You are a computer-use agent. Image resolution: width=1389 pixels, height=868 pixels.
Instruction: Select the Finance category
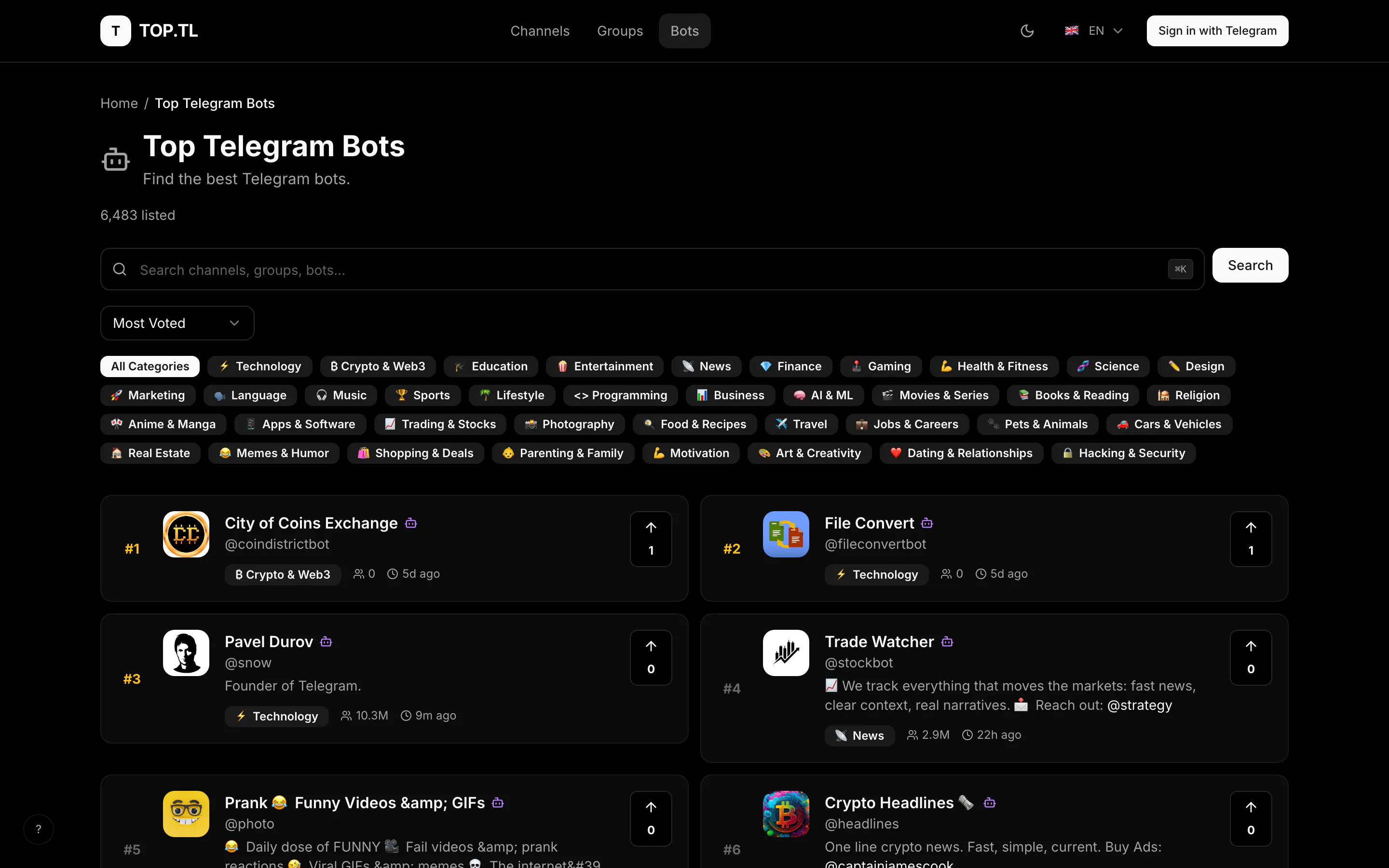[791, 366]
